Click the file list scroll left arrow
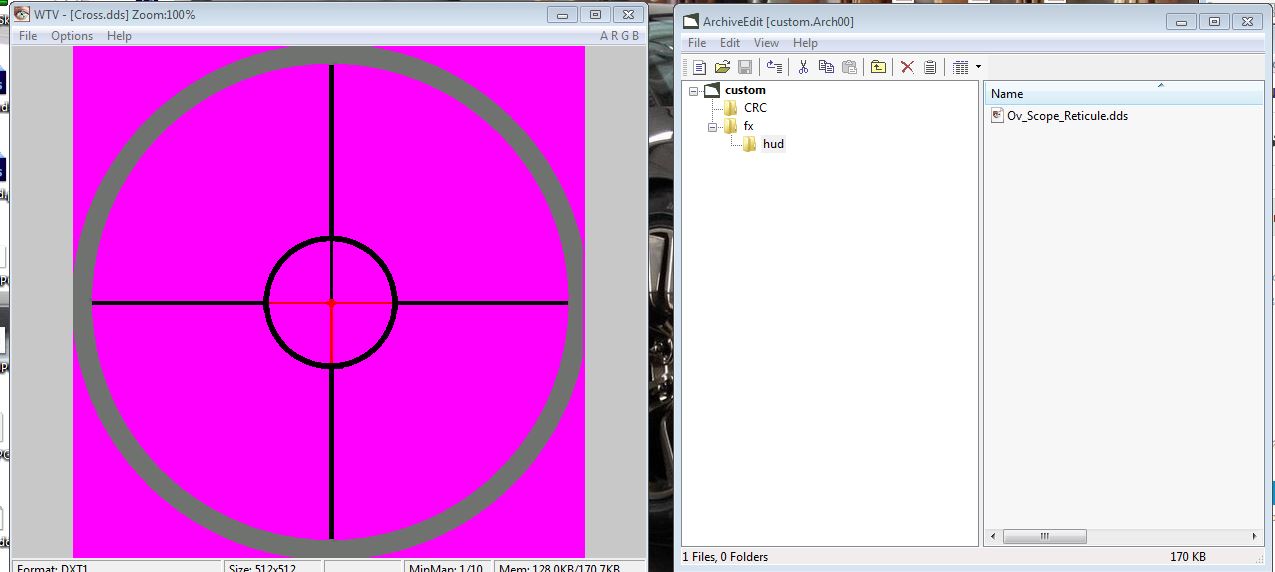The width and height of the screenshot is (1275, 572). [x=993, y=537]
